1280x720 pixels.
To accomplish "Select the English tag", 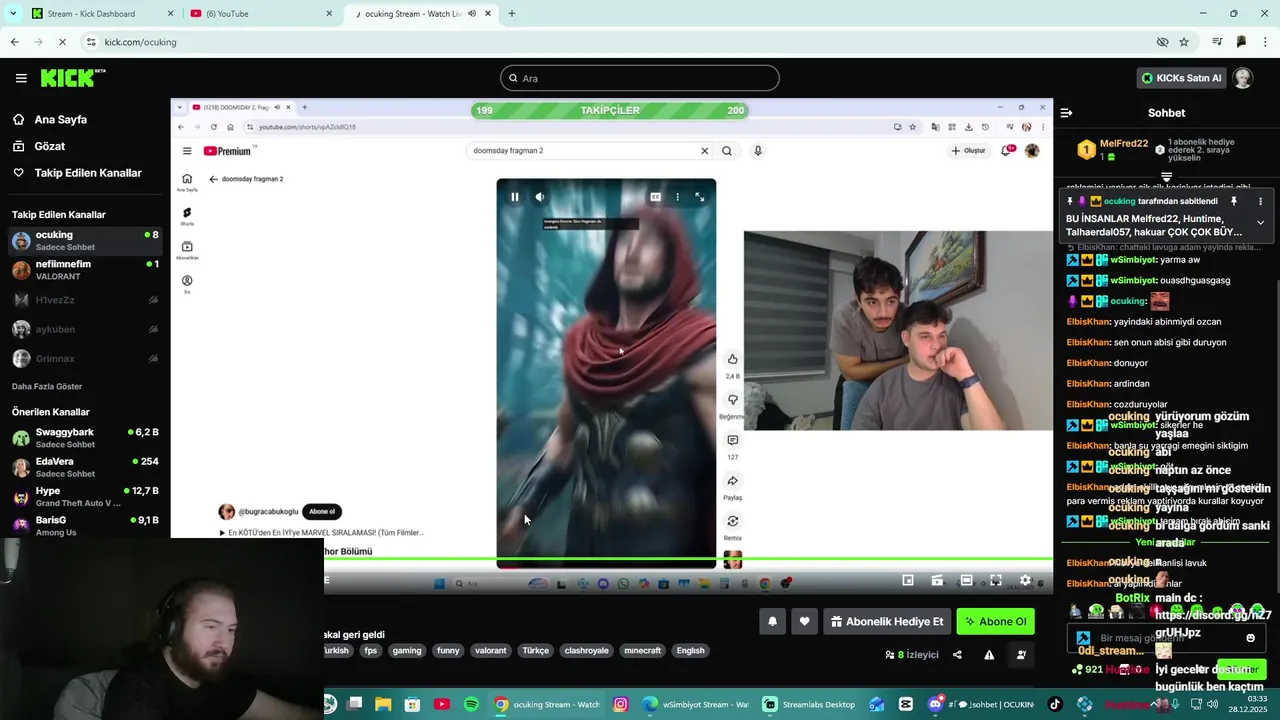I will pyautogui.click(x=691, y=650).
